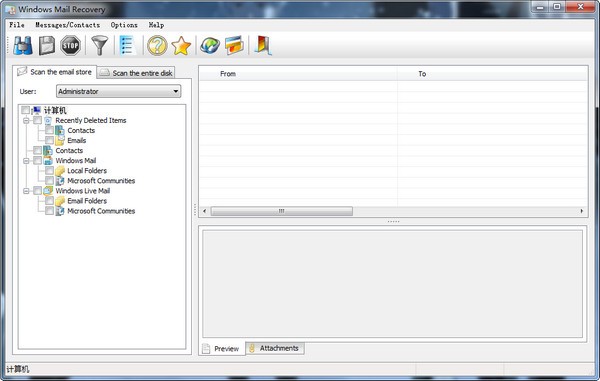This screenshot has width=600, height=381.
Task: Click the From column header
Action: [298, 74]
